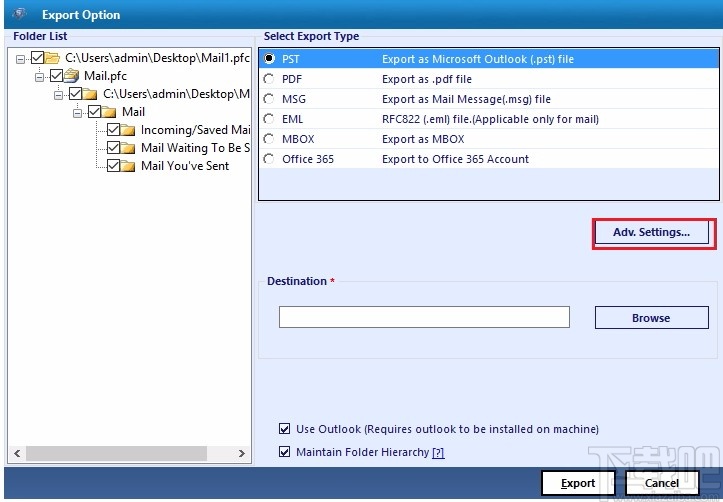Screen dimensions: 723x502
Task: Click the folder list horizontal scrollbar thumb
Action: [116, 454]
